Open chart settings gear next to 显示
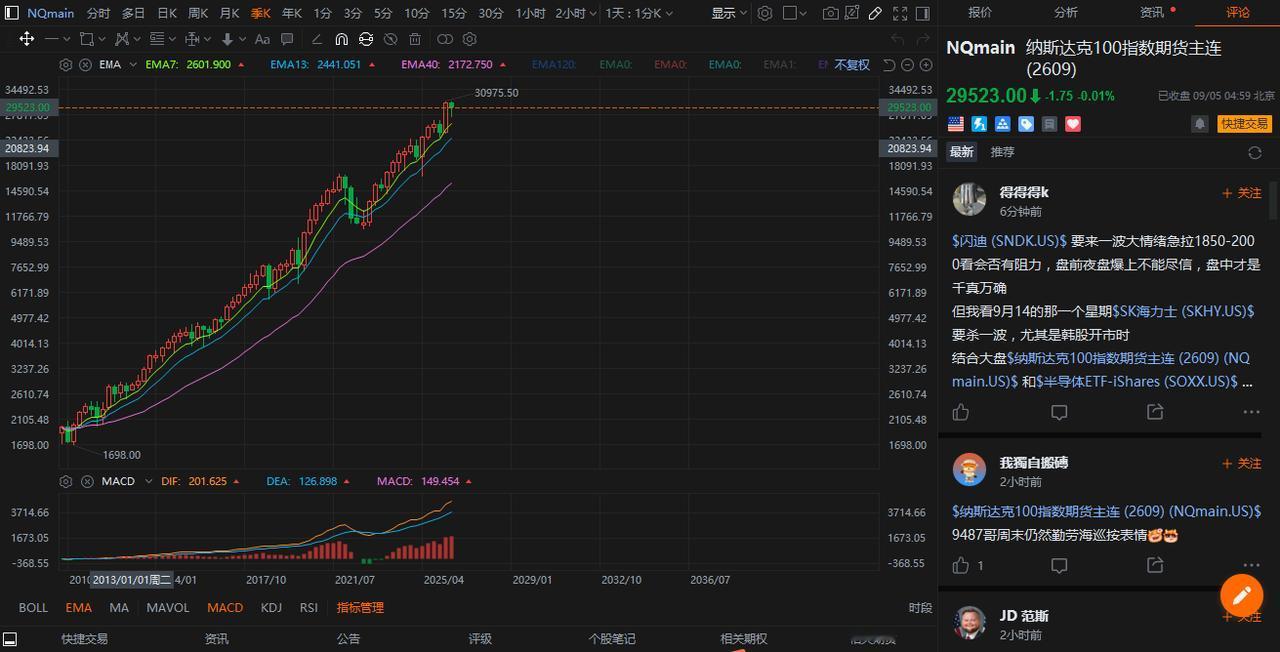Screen dimensions: 1280x652 tap(765, 13)
